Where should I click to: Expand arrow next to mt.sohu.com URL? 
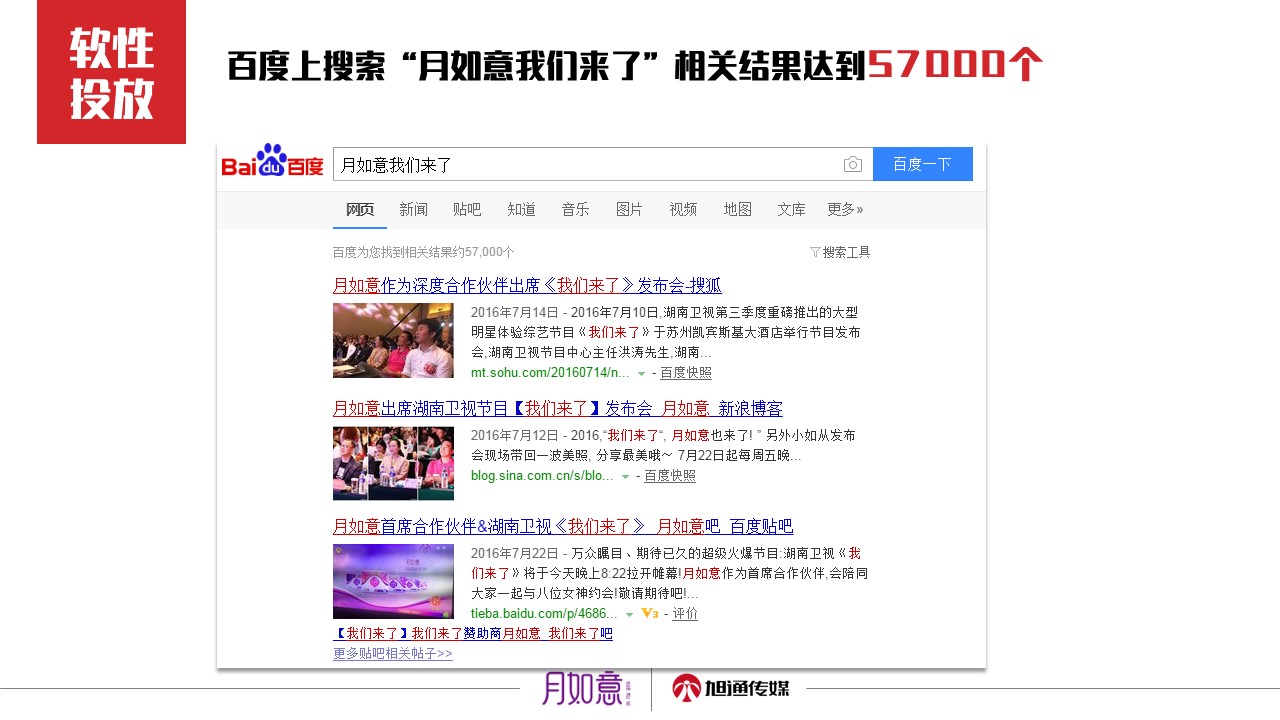641,374
